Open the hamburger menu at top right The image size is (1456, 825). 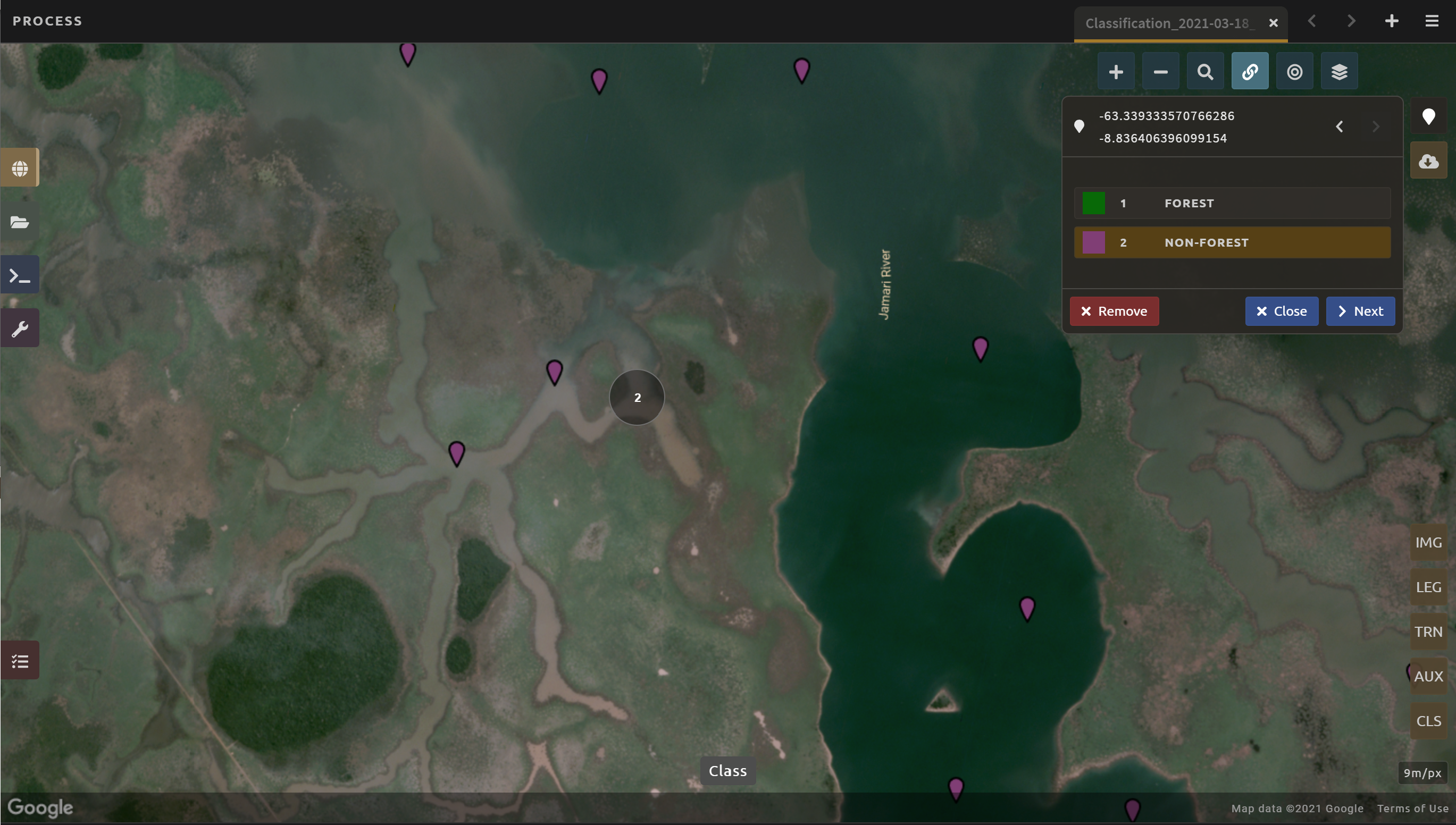1432,21
